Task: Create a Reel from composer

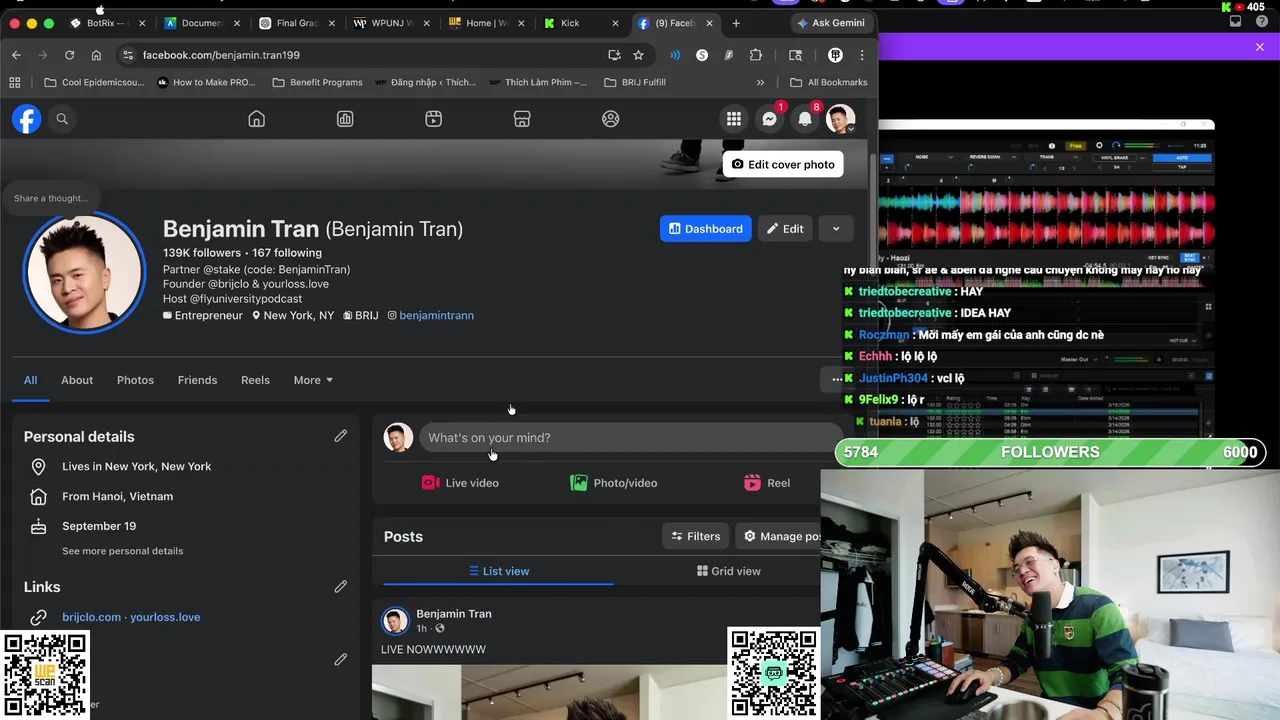Action: [767, 483]
